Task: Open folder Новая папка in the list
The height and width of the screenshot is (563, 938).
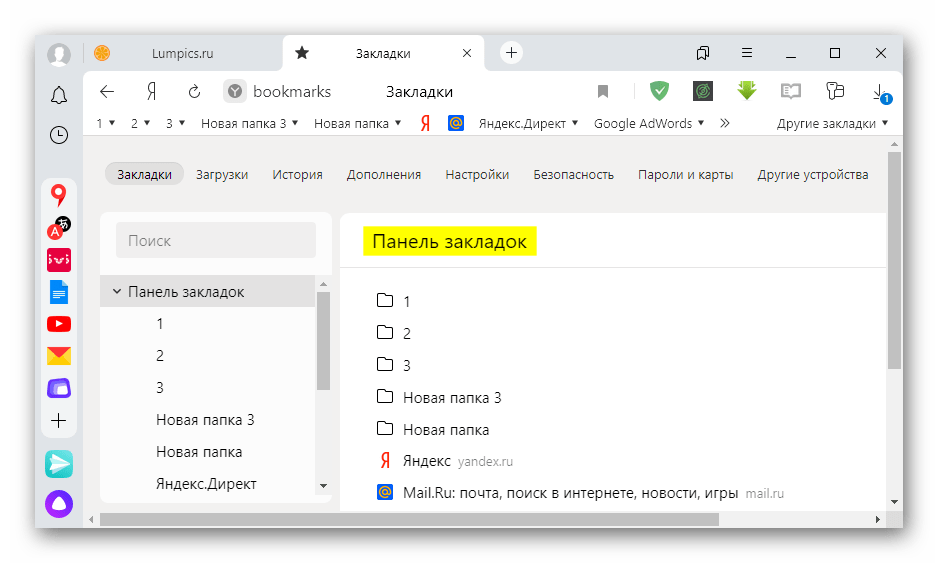Action: point(433,429)
